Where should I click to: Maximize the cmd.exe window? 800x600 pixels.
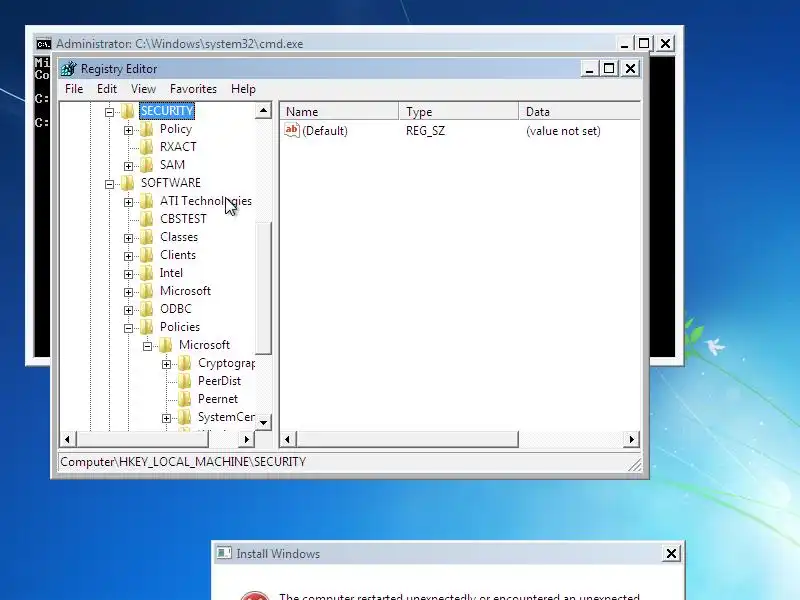pyautogui.click(x=644, y=43)
